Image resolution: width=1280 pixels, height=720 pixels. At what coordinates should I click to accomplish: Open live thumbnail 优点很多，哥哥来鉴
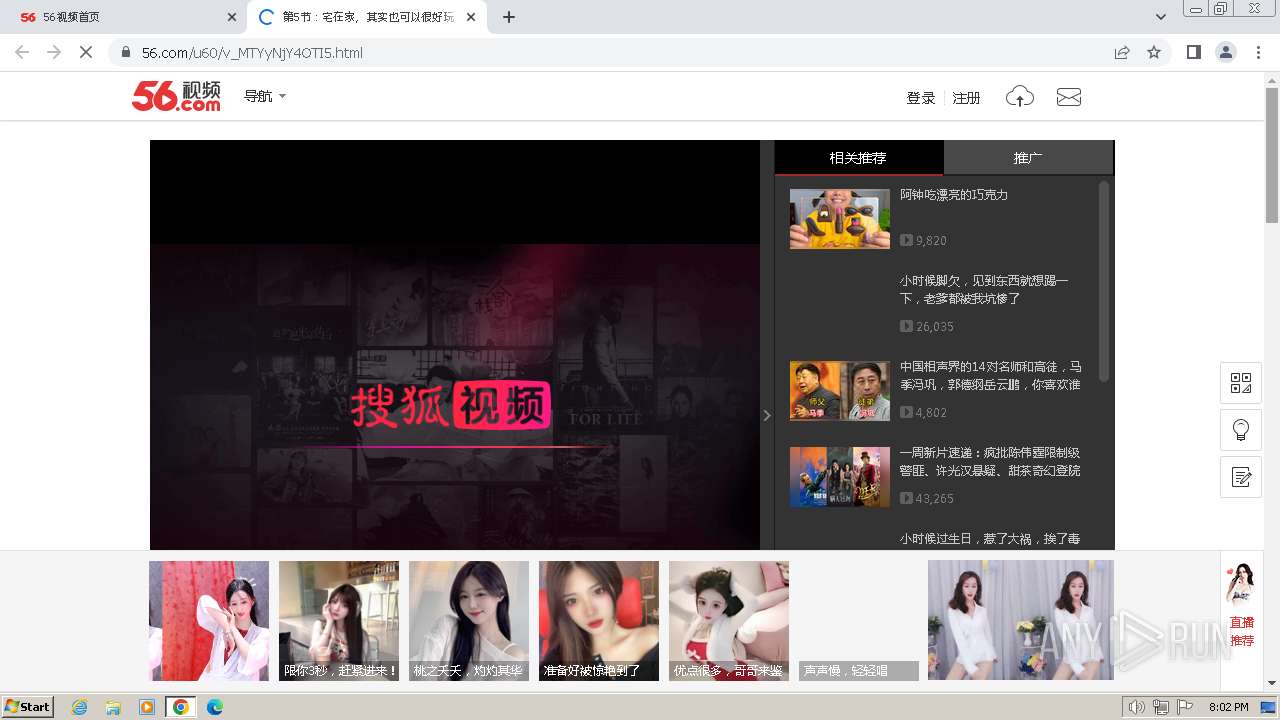[729, 621]
